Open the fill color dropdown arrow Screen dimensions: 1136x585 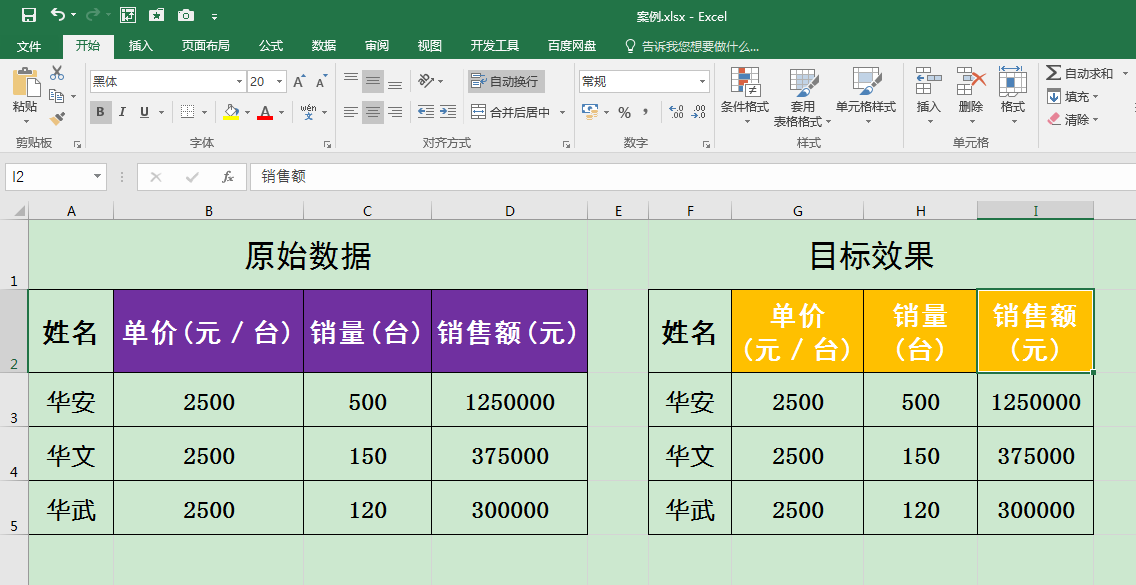(247, 112)
